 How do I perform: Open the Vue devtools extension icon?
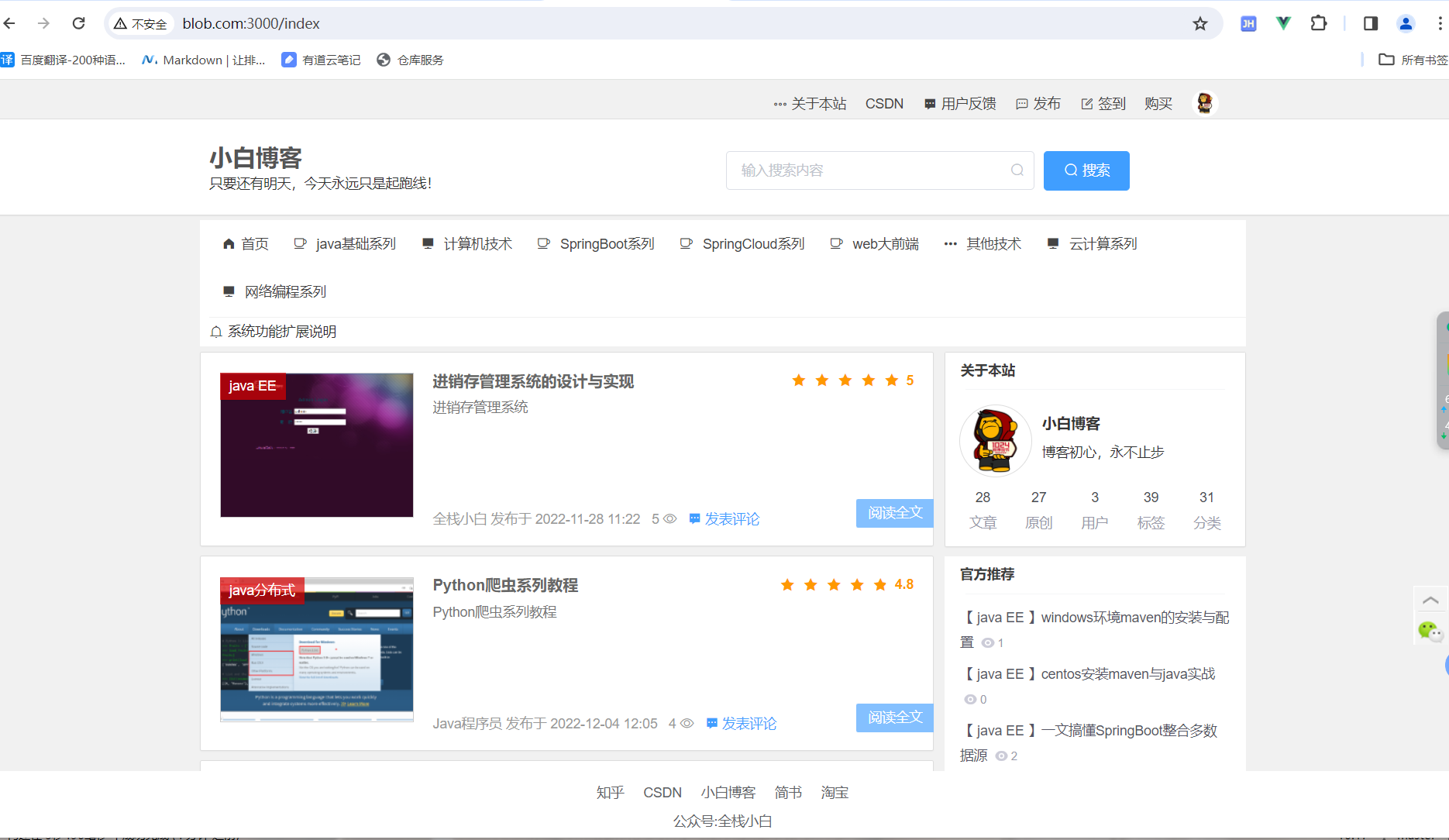click(x=1283, y=23)
